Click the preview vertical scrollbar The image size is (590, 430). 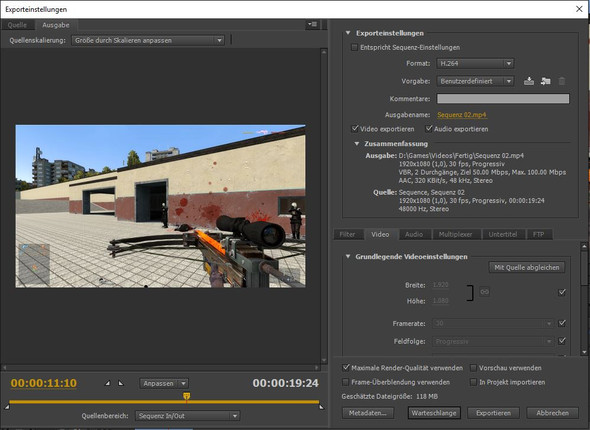point(324,206)
